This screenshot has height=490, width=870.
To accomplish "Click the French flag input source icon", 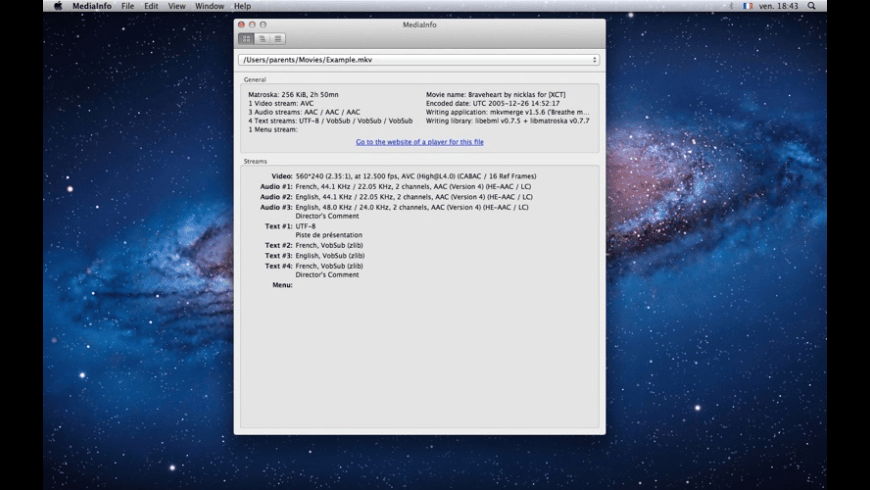I will pyautogui.click(x=748, y=6).
